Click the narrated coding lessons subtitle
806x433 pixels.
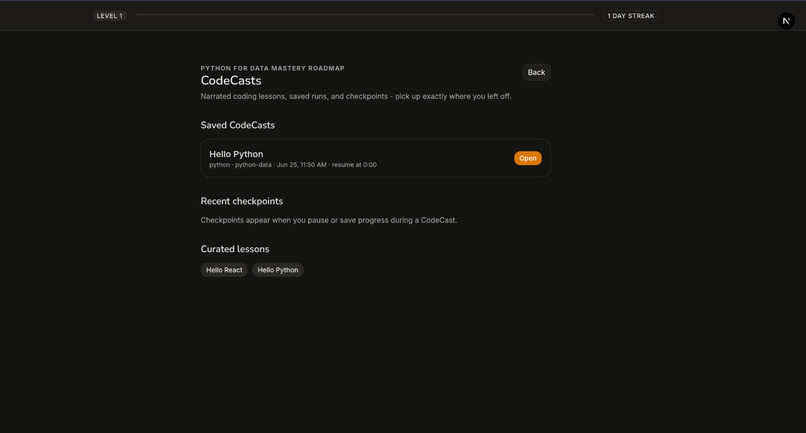[356, 96]
